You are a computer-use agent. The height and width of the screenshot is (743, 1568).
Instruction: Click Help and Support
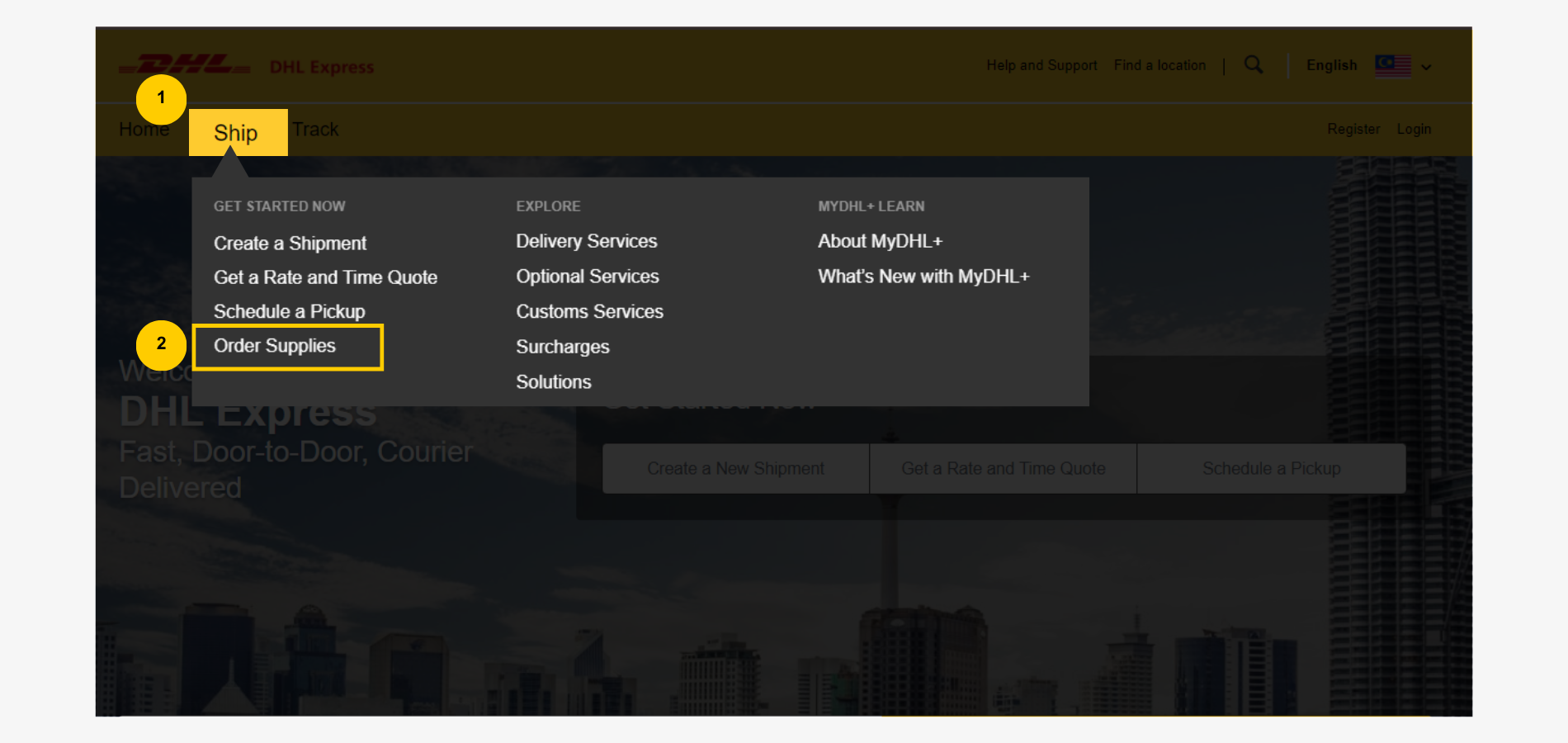1041,65
